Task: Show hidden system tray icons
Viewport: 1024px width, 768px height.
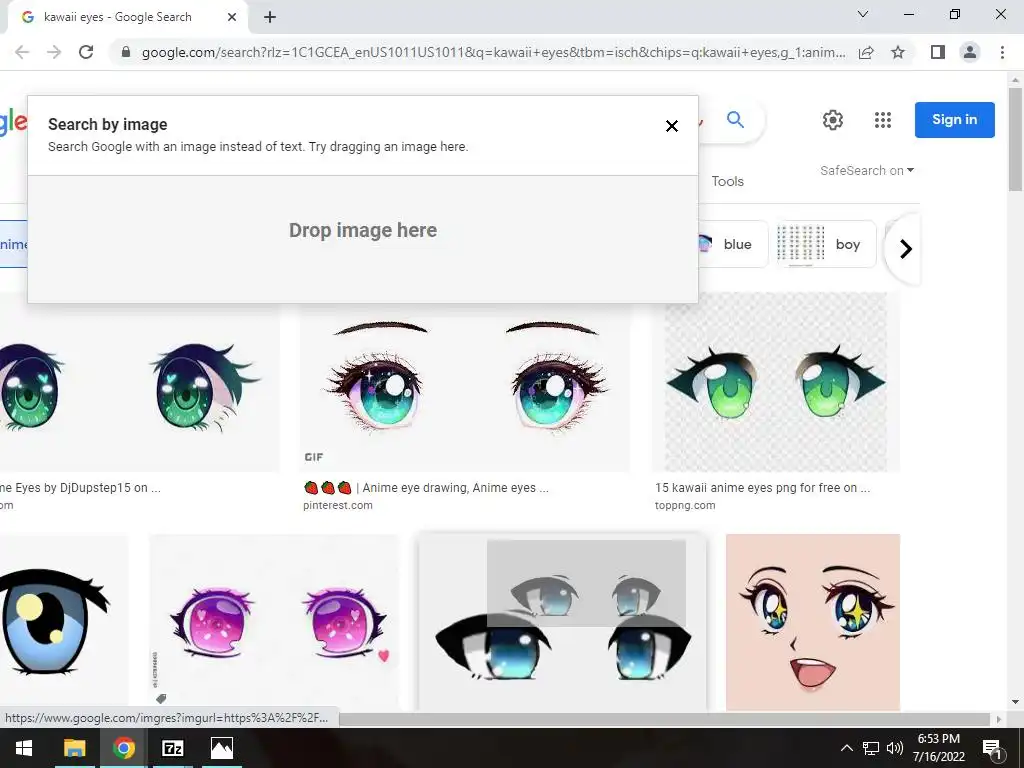Action: [x=846, y=748]
